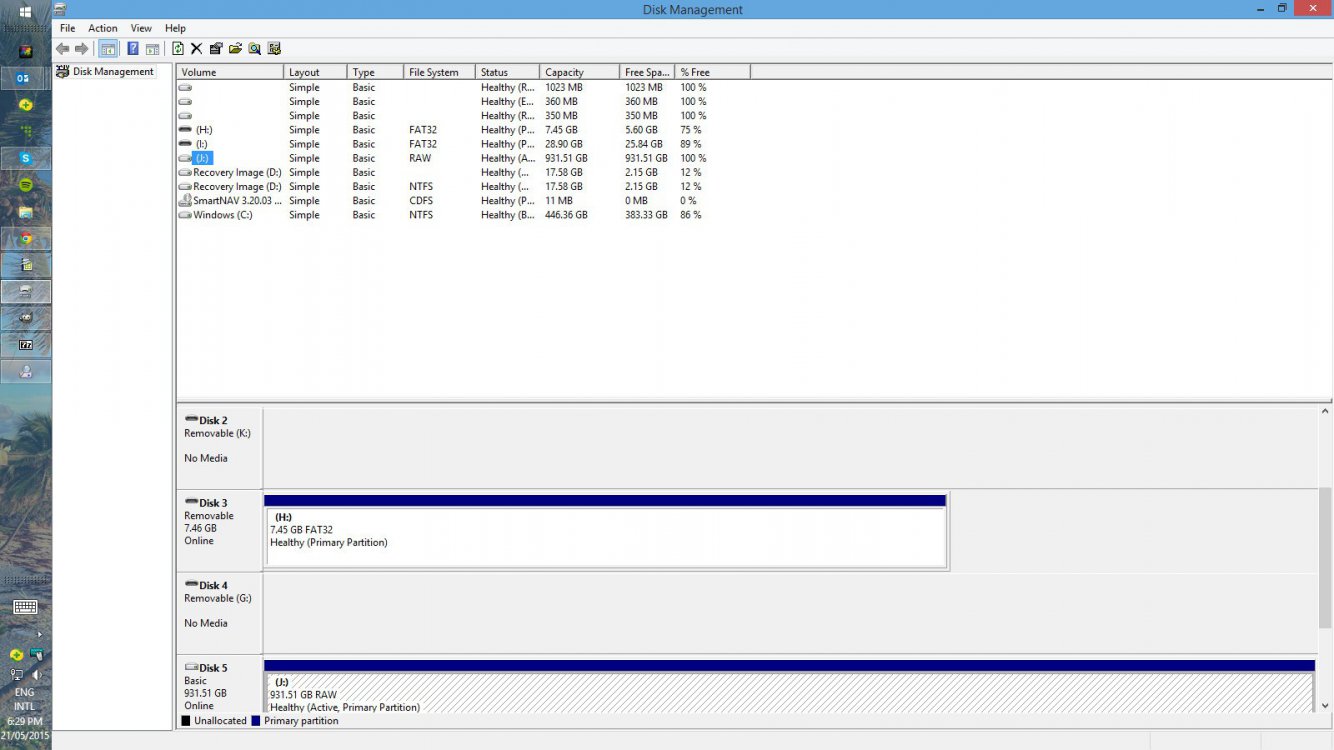Click the Delete (X) toolbar icon
Screen dimensions: 1334x750
pos(196,48)
